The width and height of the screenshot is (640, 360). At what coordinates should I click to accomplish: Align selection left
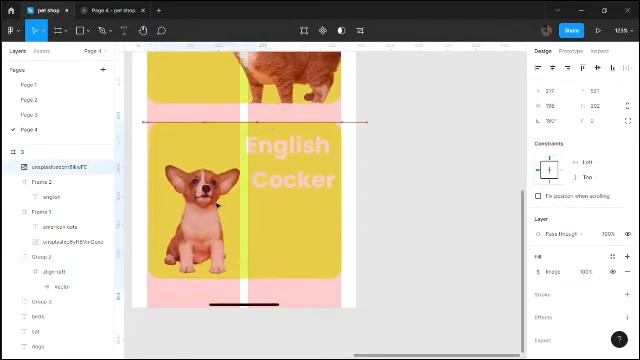pos(538,68)
